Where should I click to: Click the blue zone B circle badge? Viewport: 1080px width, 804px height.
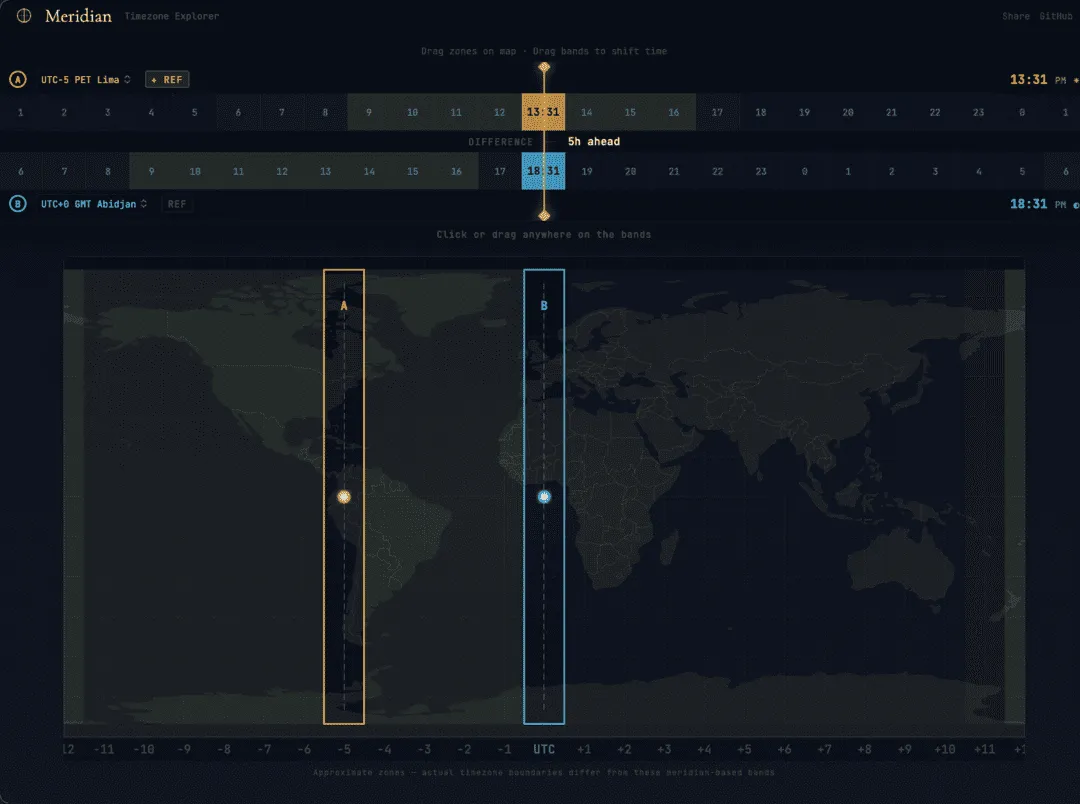click(17, 204)
